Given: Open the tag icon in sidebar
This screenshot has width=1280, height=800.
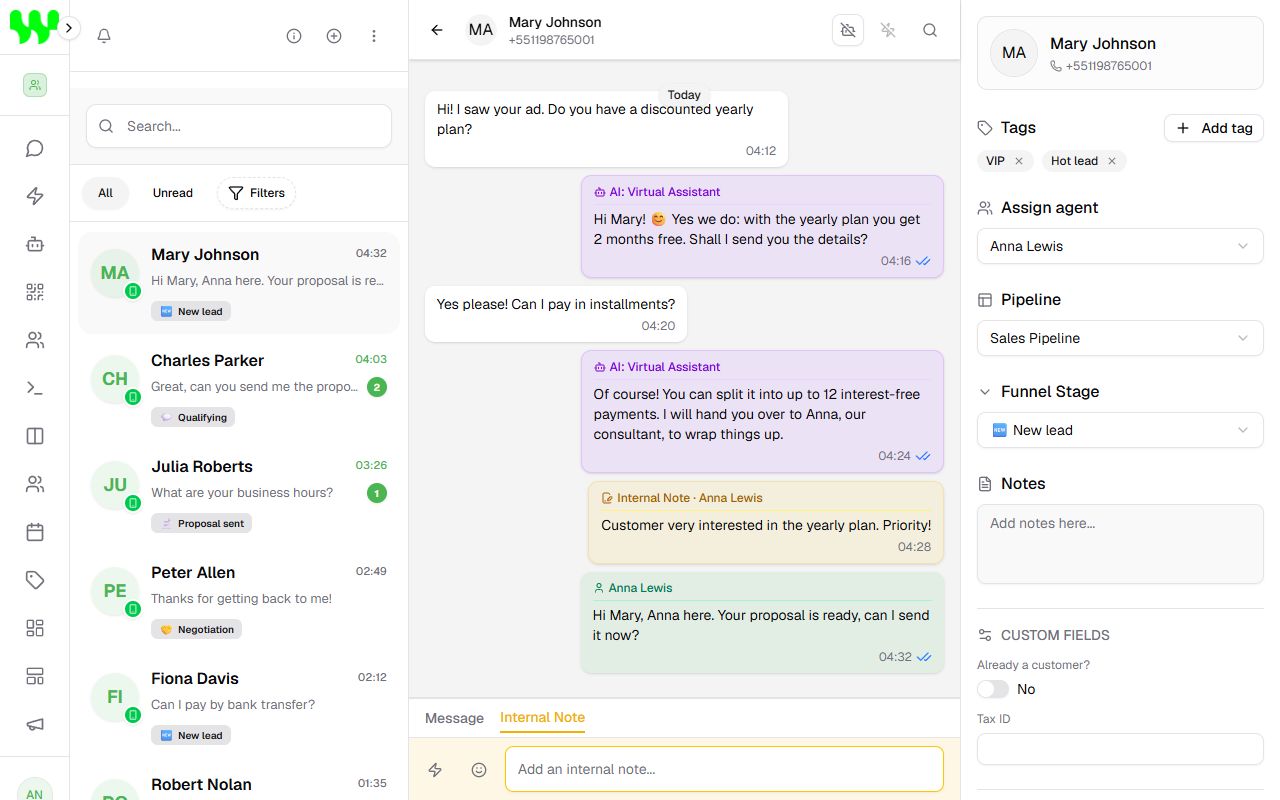Looking at the screenshot, I should click(35, 580).
